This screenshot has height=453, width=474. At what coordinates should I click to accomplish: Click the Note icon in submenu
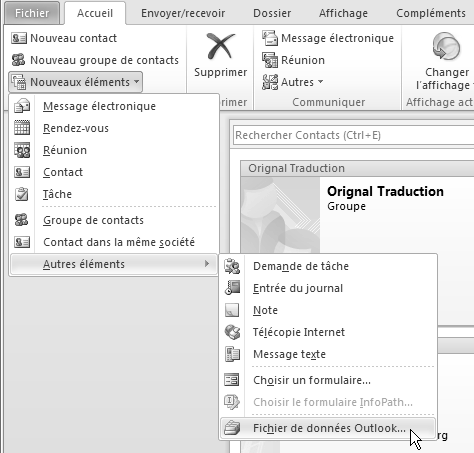[x=232, y=310]
